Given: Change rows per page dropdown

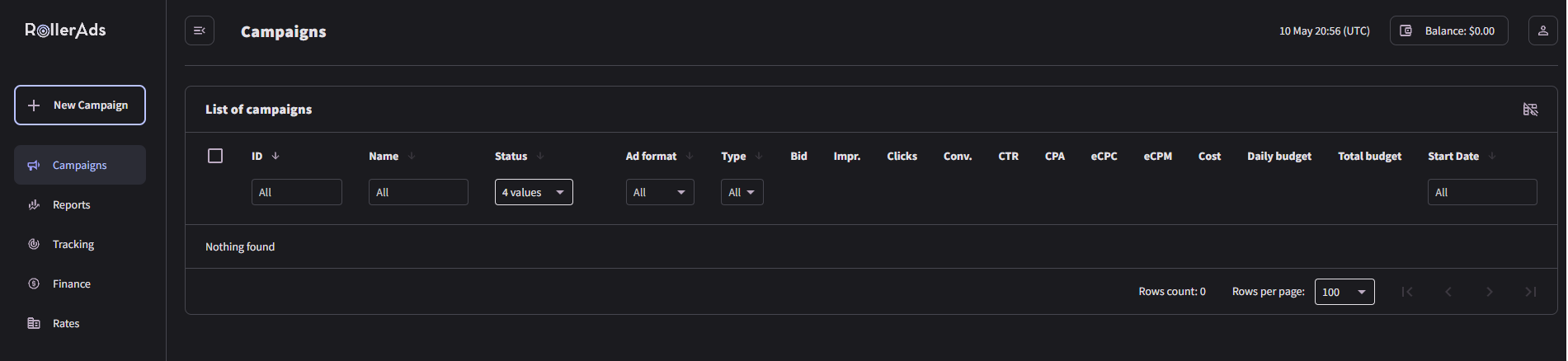Looking at the screenshot, I should coord(1344,292).
